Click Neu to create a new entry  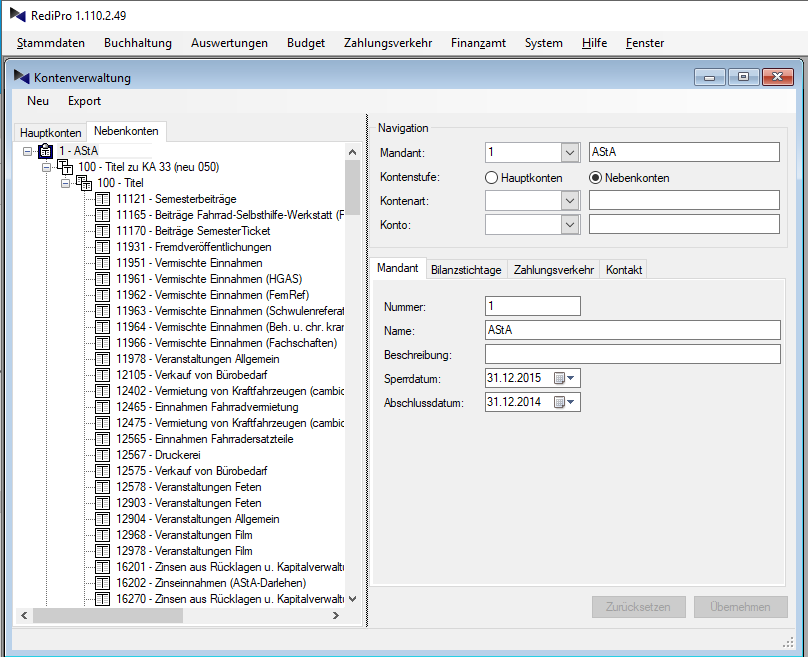(38, 101)
